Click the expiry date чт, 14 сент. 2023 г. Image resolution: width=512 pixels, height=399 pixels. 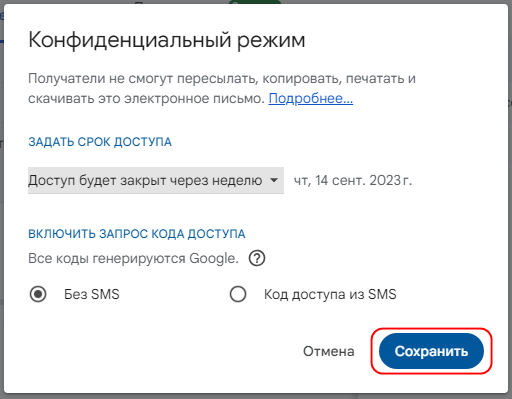click(353, 180)
